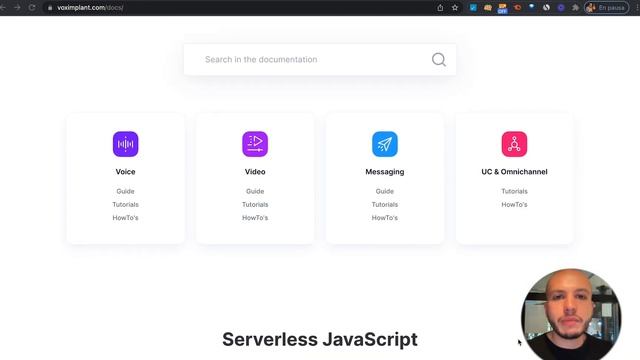Open the Extensions puzzle menu
Viewport: 640px width, 360px height.
click(576, 7)
